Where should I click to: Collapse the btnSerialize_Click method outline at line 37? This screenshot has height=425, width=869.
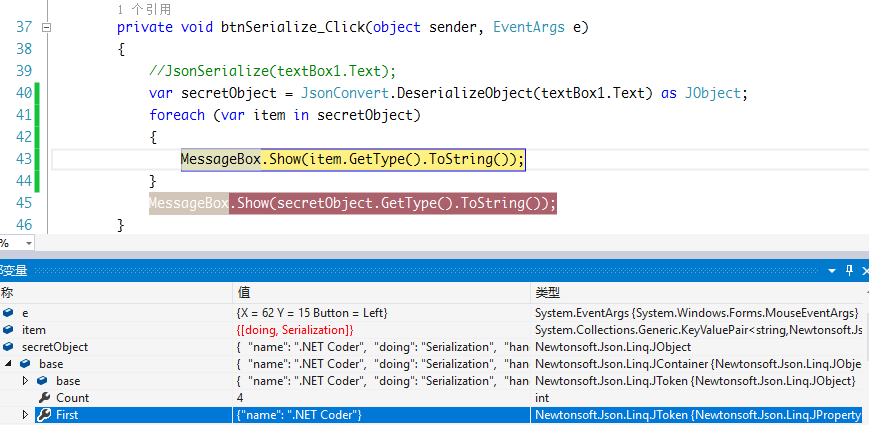click(x=47, y=27)
